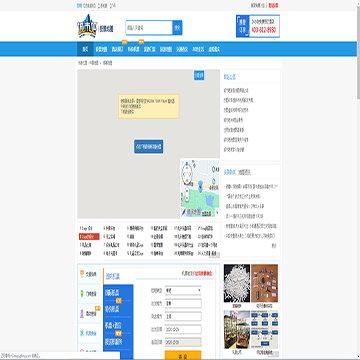This screenshot has width=360, height=360.
Task: Click the red link in the ticket form's top-right corner
Action: click(203, 273)
